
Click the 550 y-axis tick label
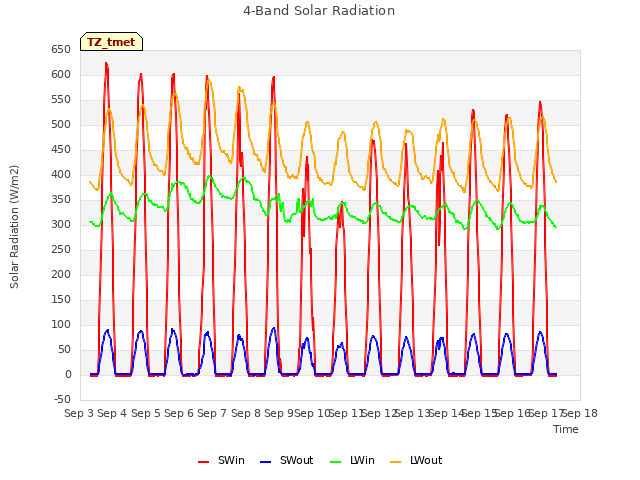(x=61, y=100)
